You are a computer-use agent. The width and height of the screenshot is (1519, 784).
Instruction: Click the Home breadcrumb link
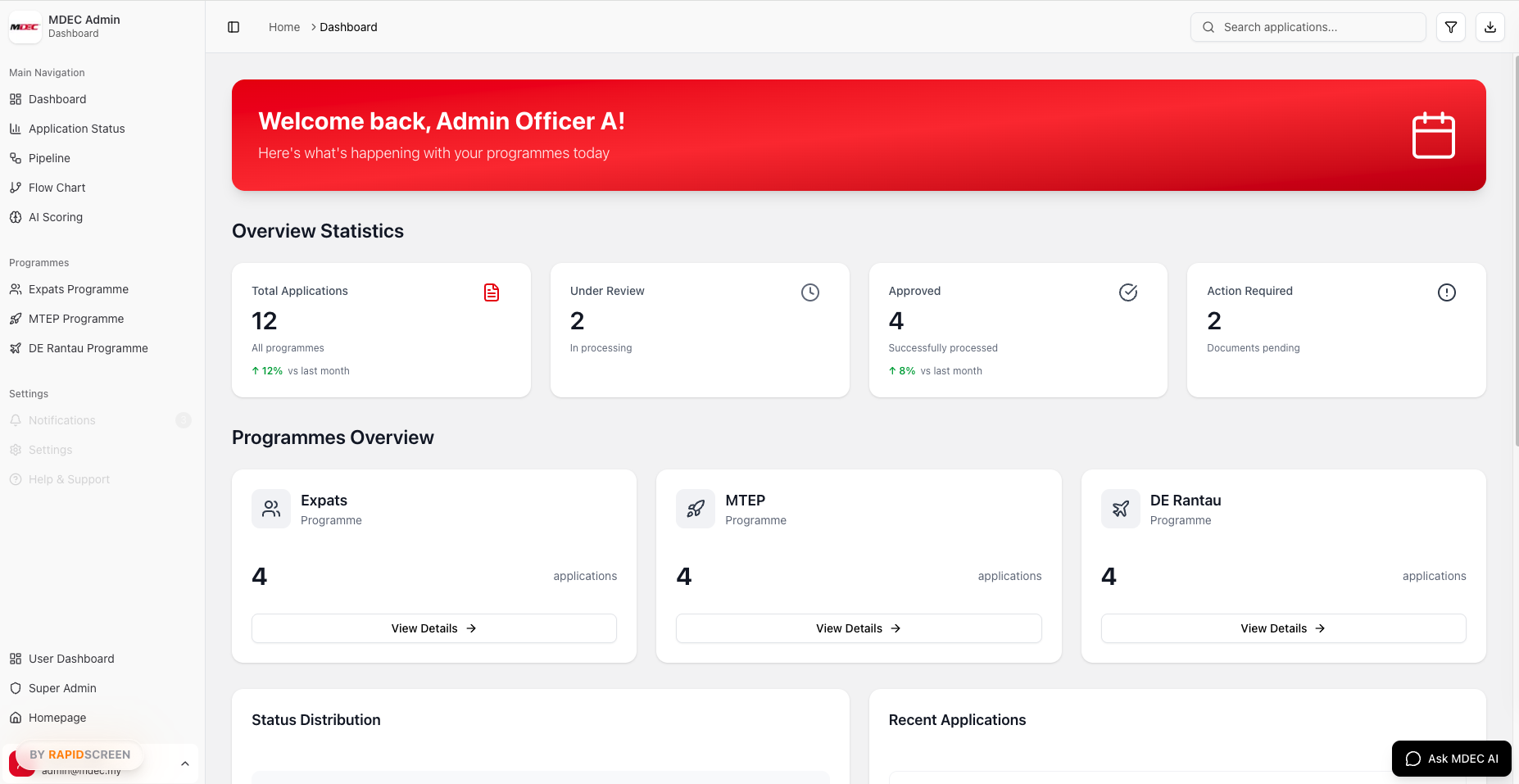[x=284, y=27]
